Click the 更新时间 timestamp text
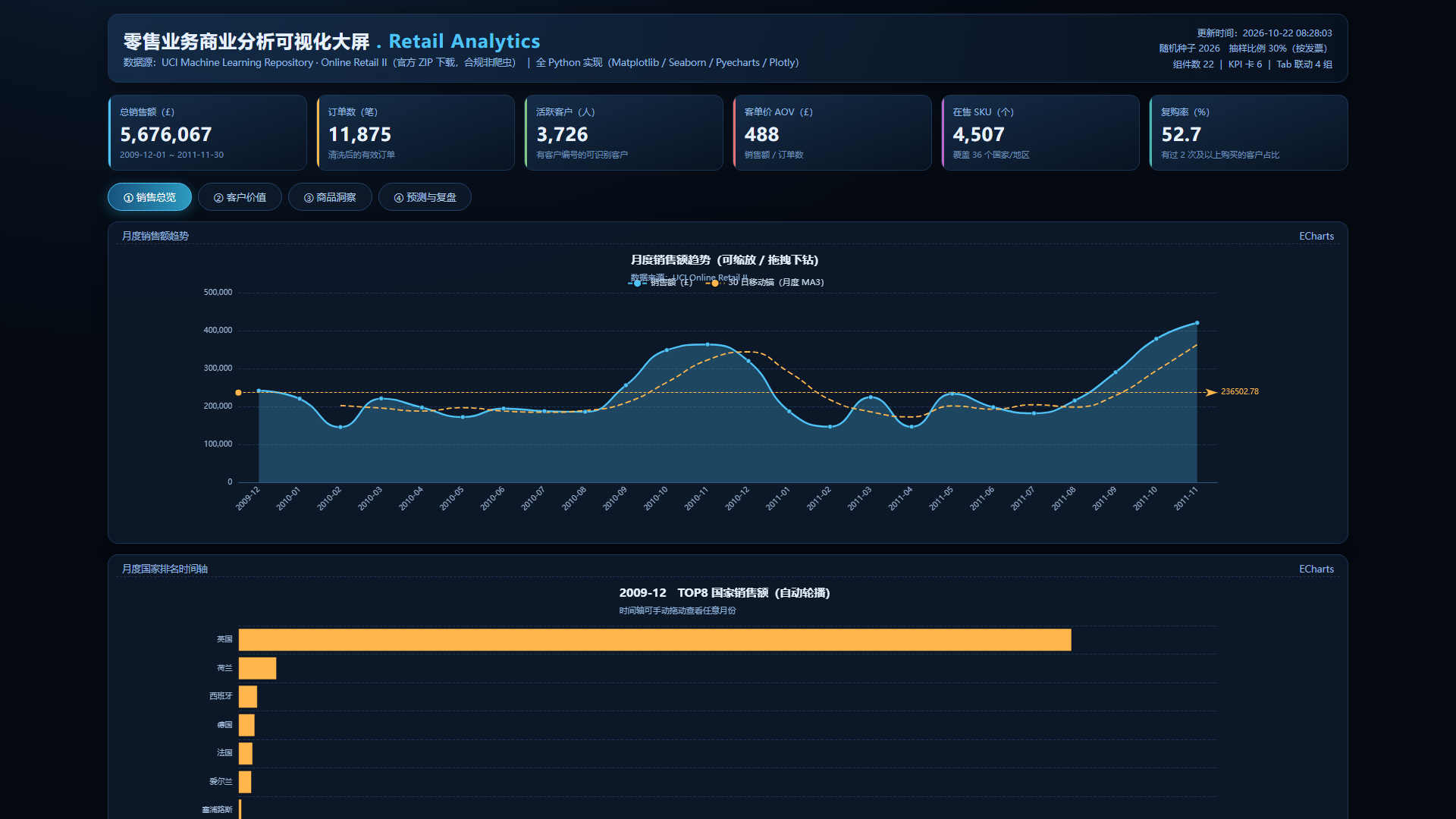This screenshot has width=1456, height=819. click(x=1264, y=33)
